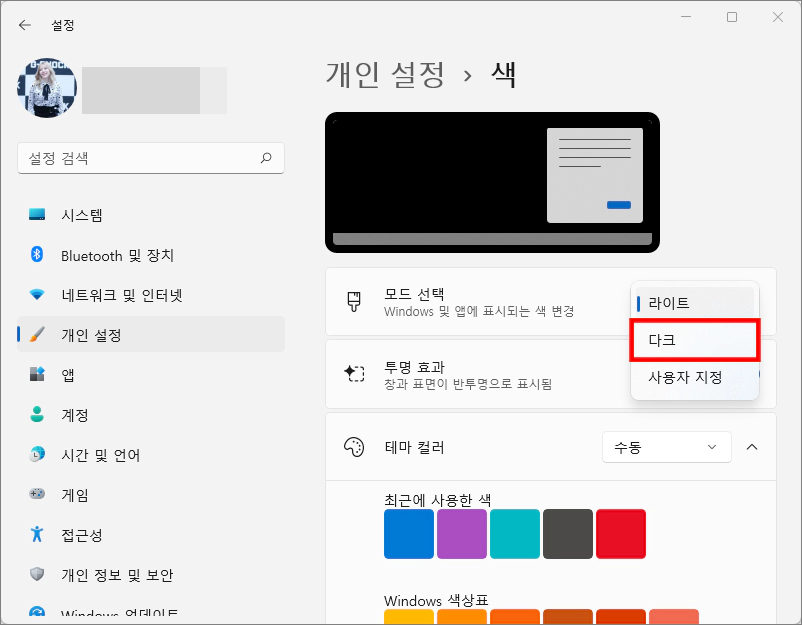Click the 최근에 사용한 색 label
Image resolution: width=802 pixels, height=625 pixels.
point(437,500)
